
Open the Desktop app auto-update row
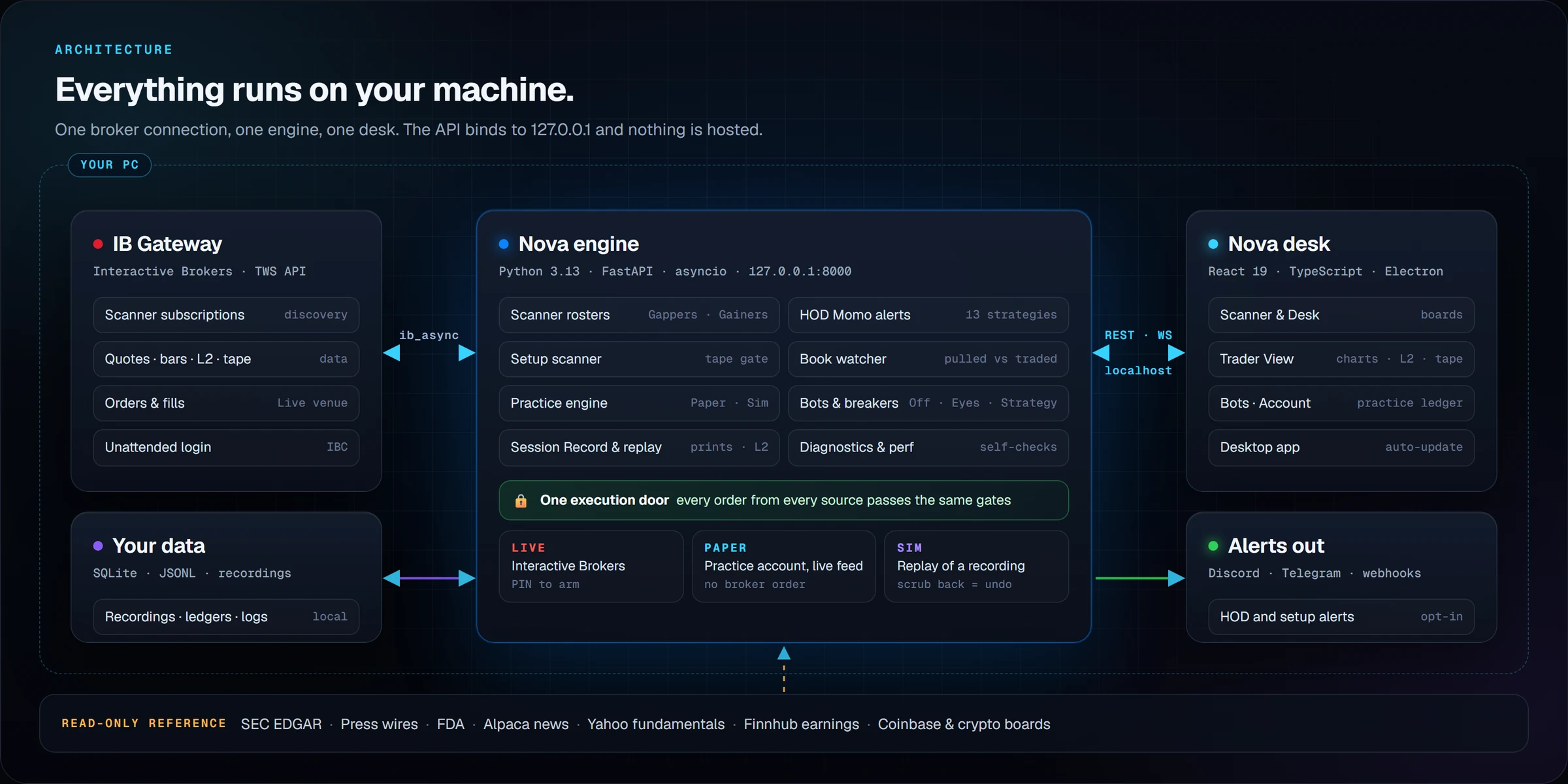click(1341, 448)
